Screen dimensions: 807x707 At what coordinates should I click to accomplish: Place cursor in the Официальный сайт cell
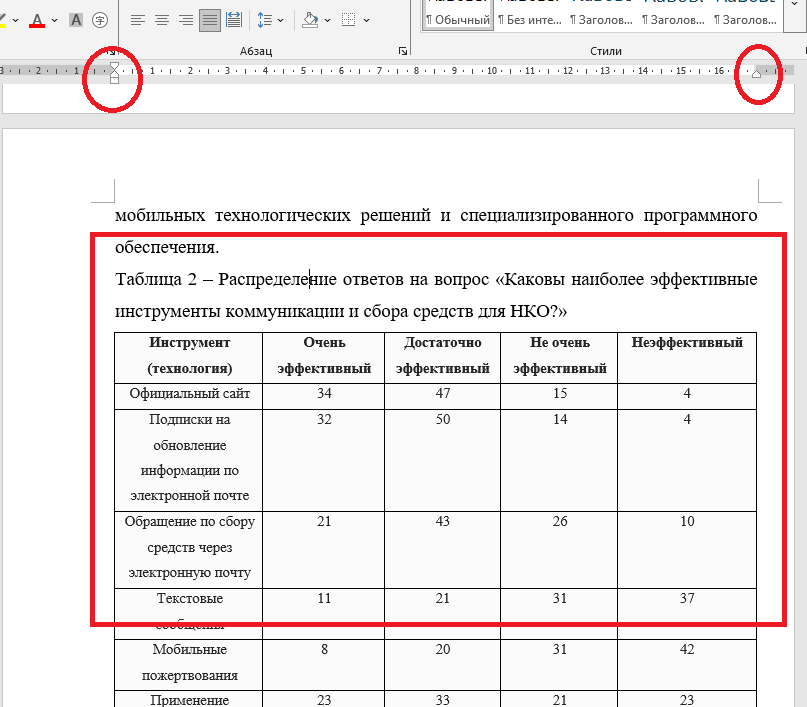pos(188,394)
